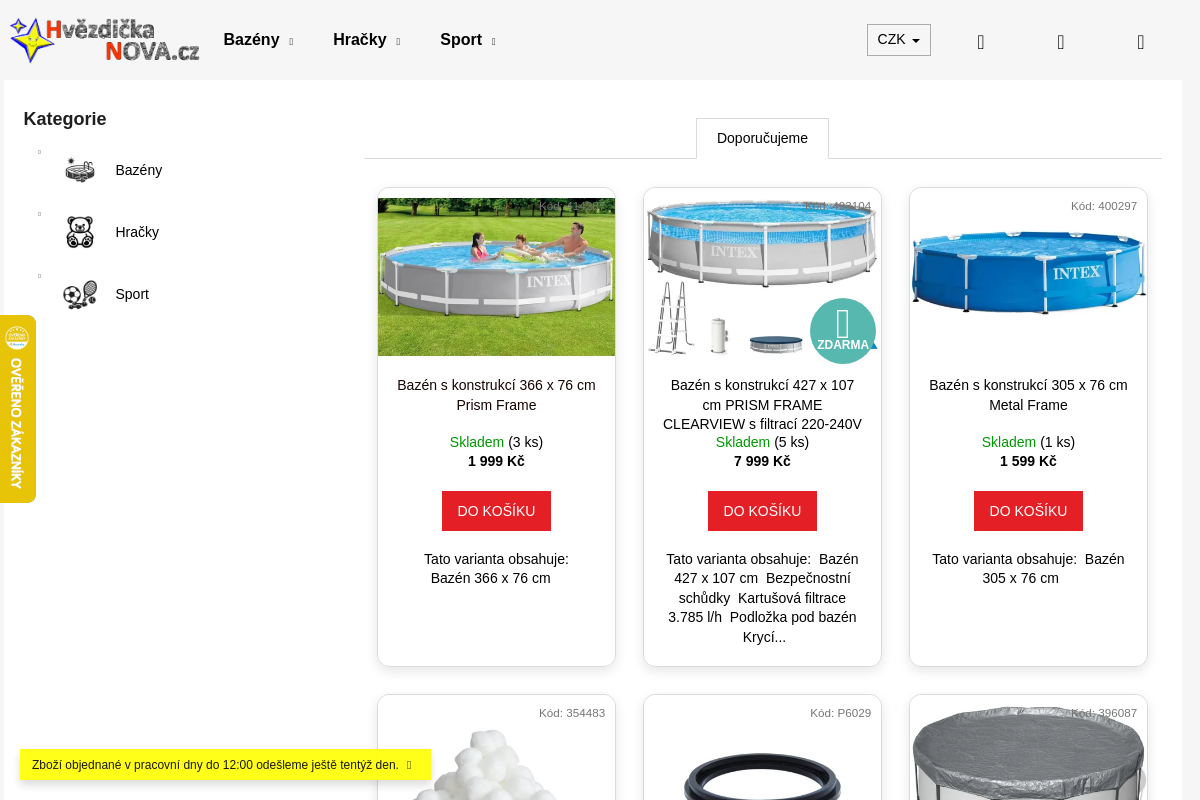This screenshot has width=1200, height=800.
Task: Click the first header icon next to CZK
Action: tap(981, 41)
